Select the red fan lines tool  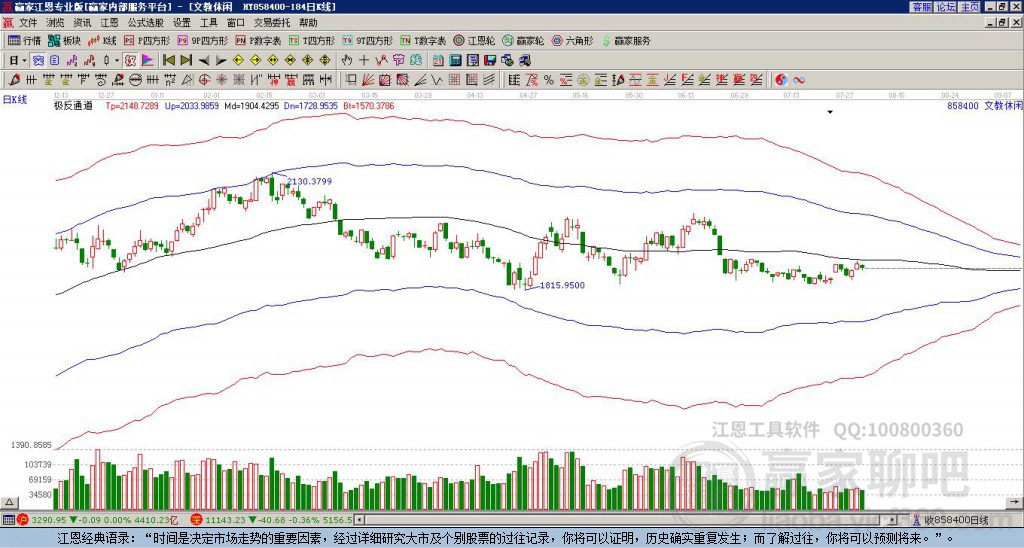pos(368,80)
